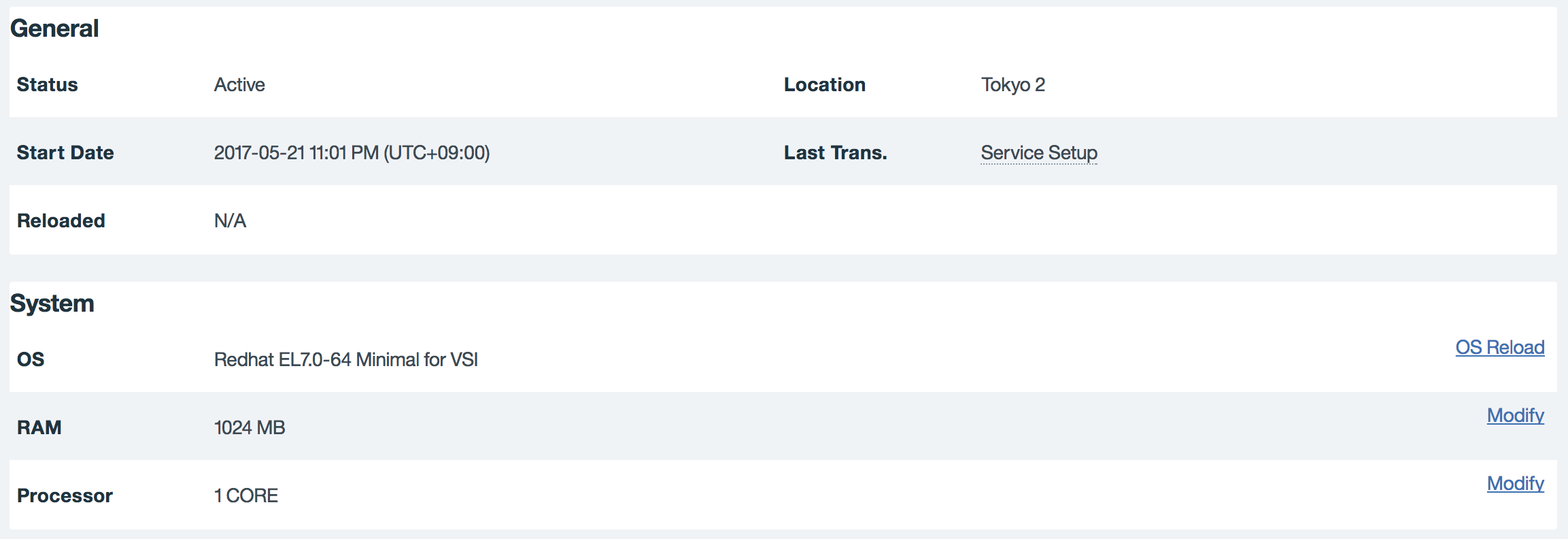Open the Service Setup transaction link
1568x539 pixels.
click(1039, 152)
